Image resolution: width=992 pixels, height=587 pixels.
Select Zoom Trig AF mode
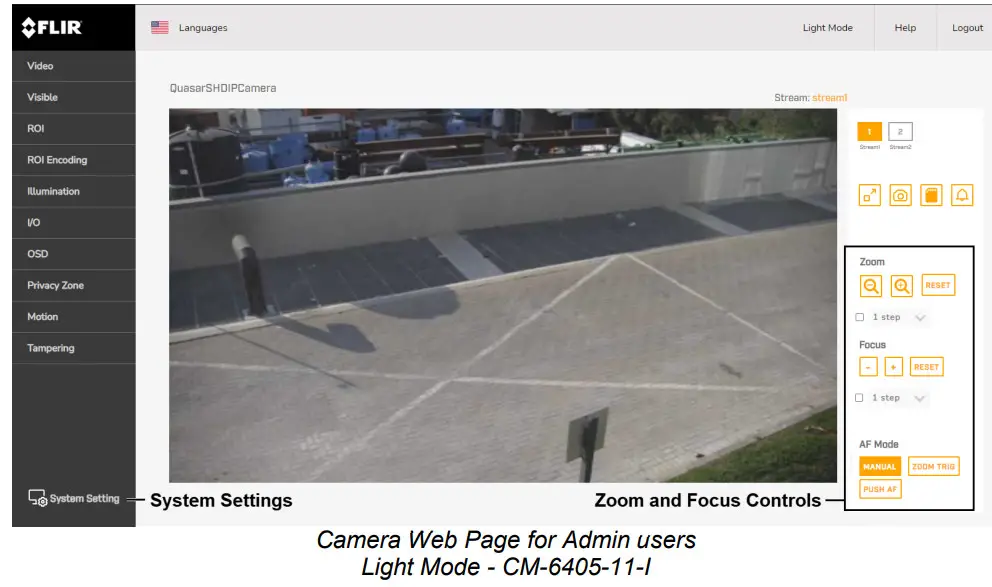click(933, 466)
